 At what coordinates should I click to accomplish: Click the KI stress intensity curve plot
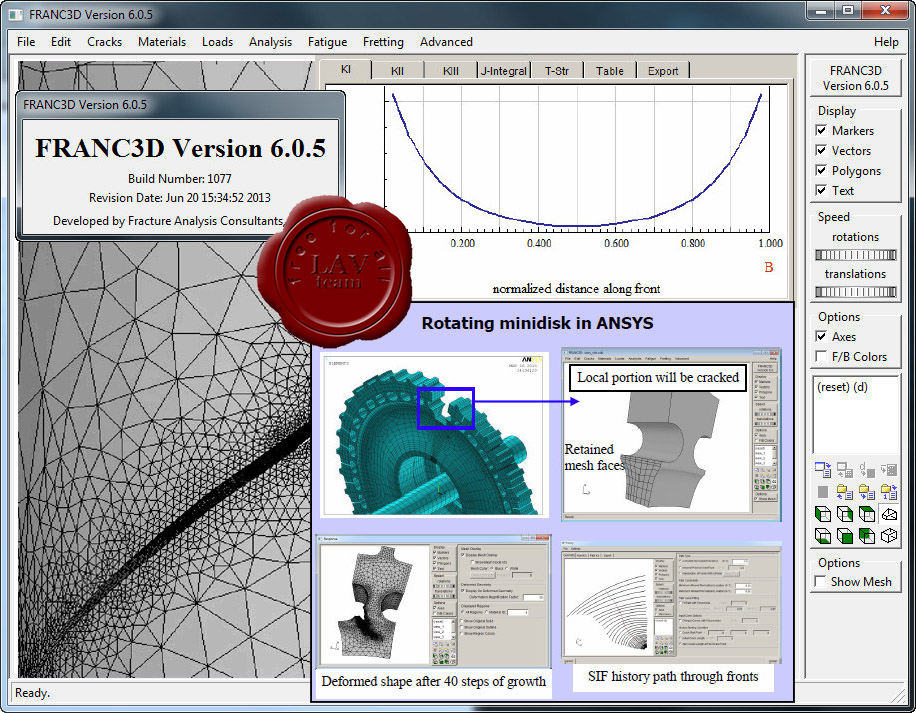(577, 159)
